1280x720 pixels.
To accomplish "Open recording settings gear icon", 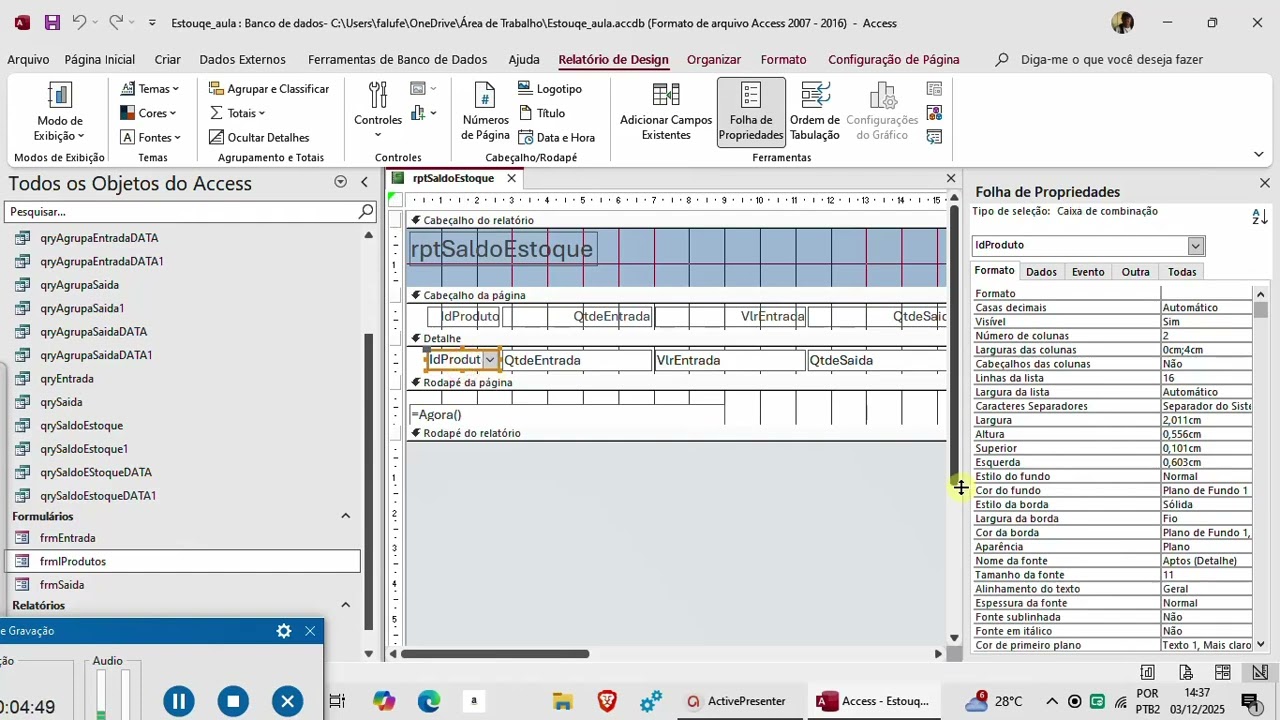I will click(284, 631).
